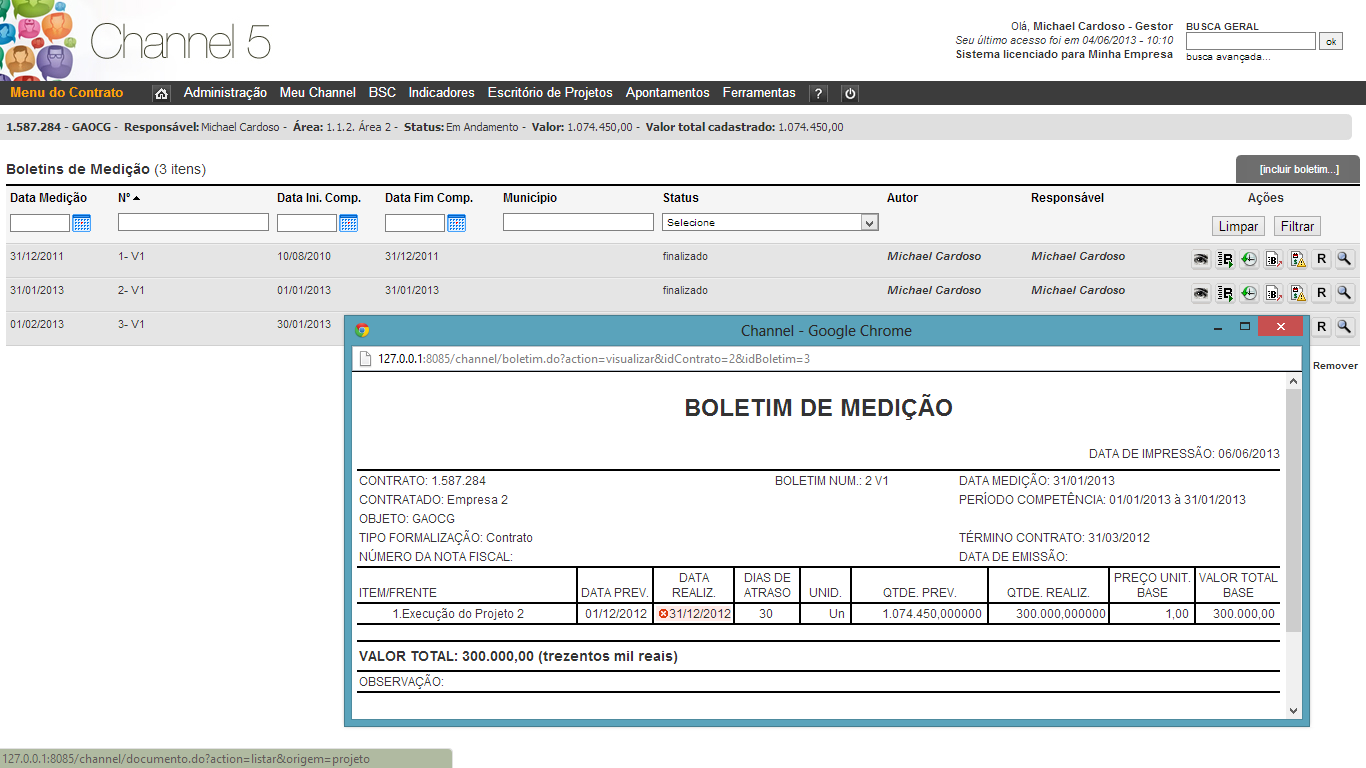Click the Status column header
The height and width of the screenshot is (768, 1366).
681,198
